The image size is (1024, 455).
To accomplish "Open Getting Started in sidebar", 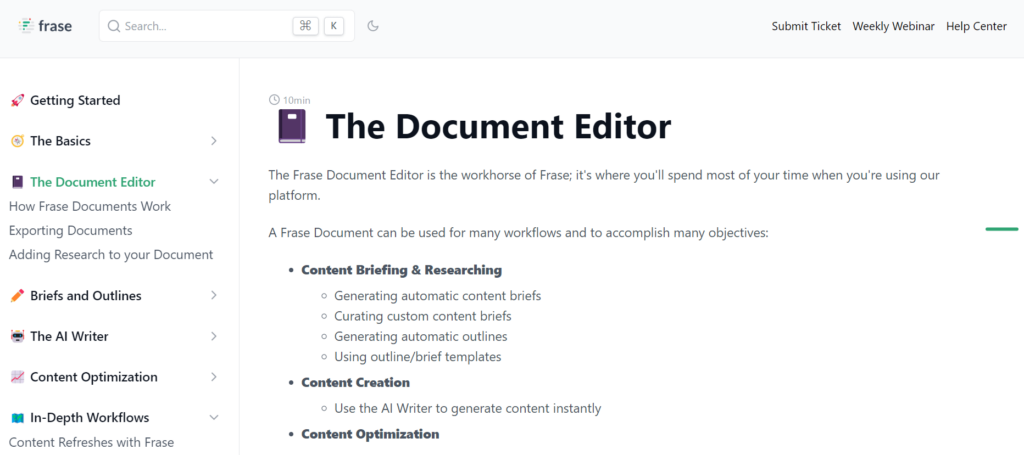I will coord(75,101).
